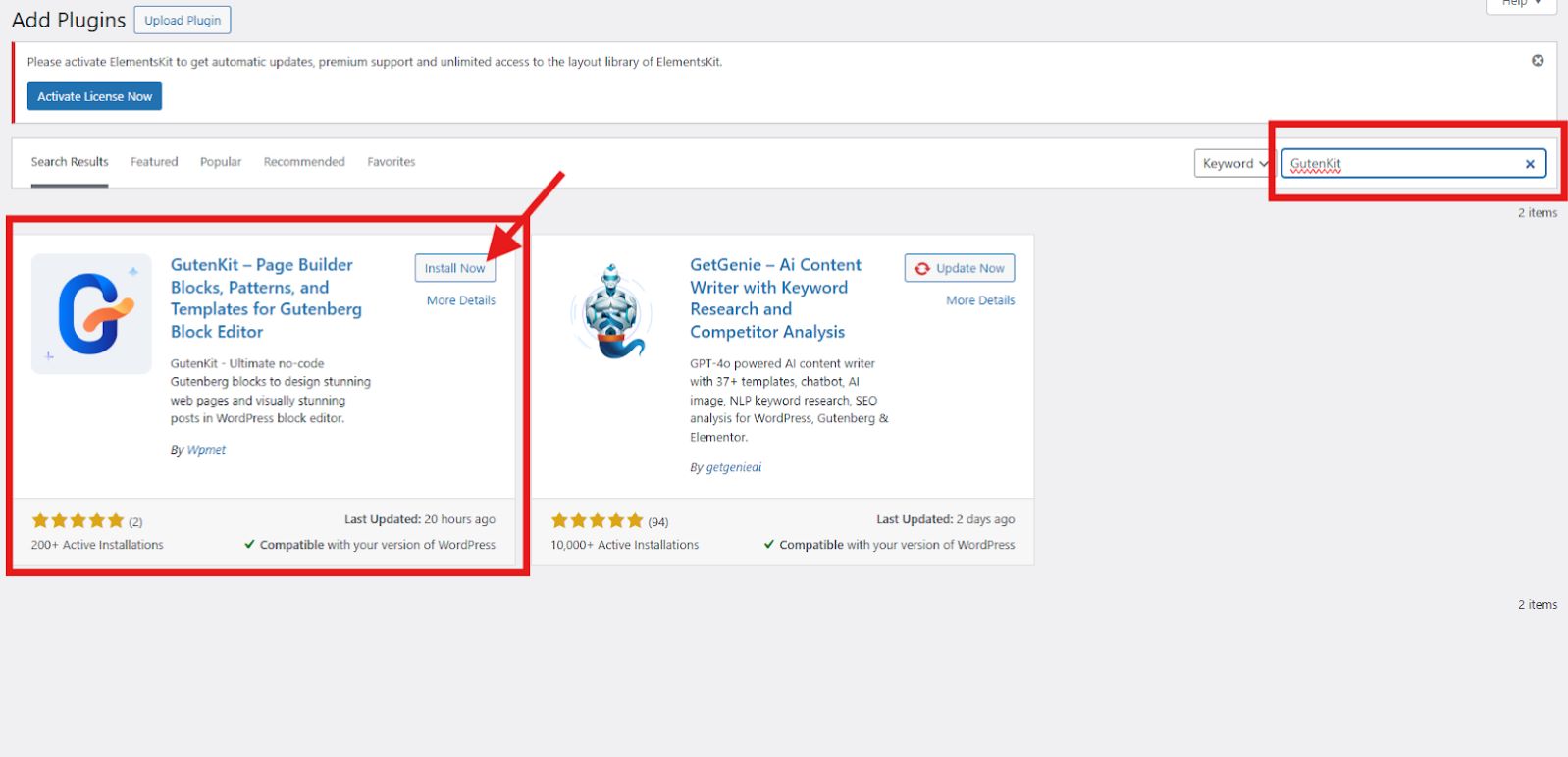1568x757 pixels.
Task: Click the GutenKit five-star rating
Action: 78,520
